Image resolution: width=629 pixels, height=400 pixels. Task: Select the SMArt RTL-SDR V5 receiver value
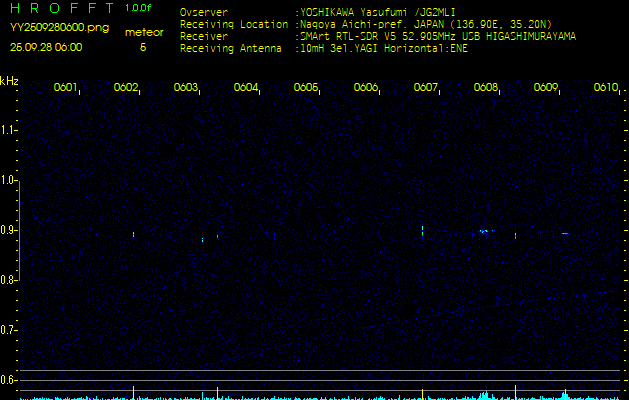coord(438,37)
